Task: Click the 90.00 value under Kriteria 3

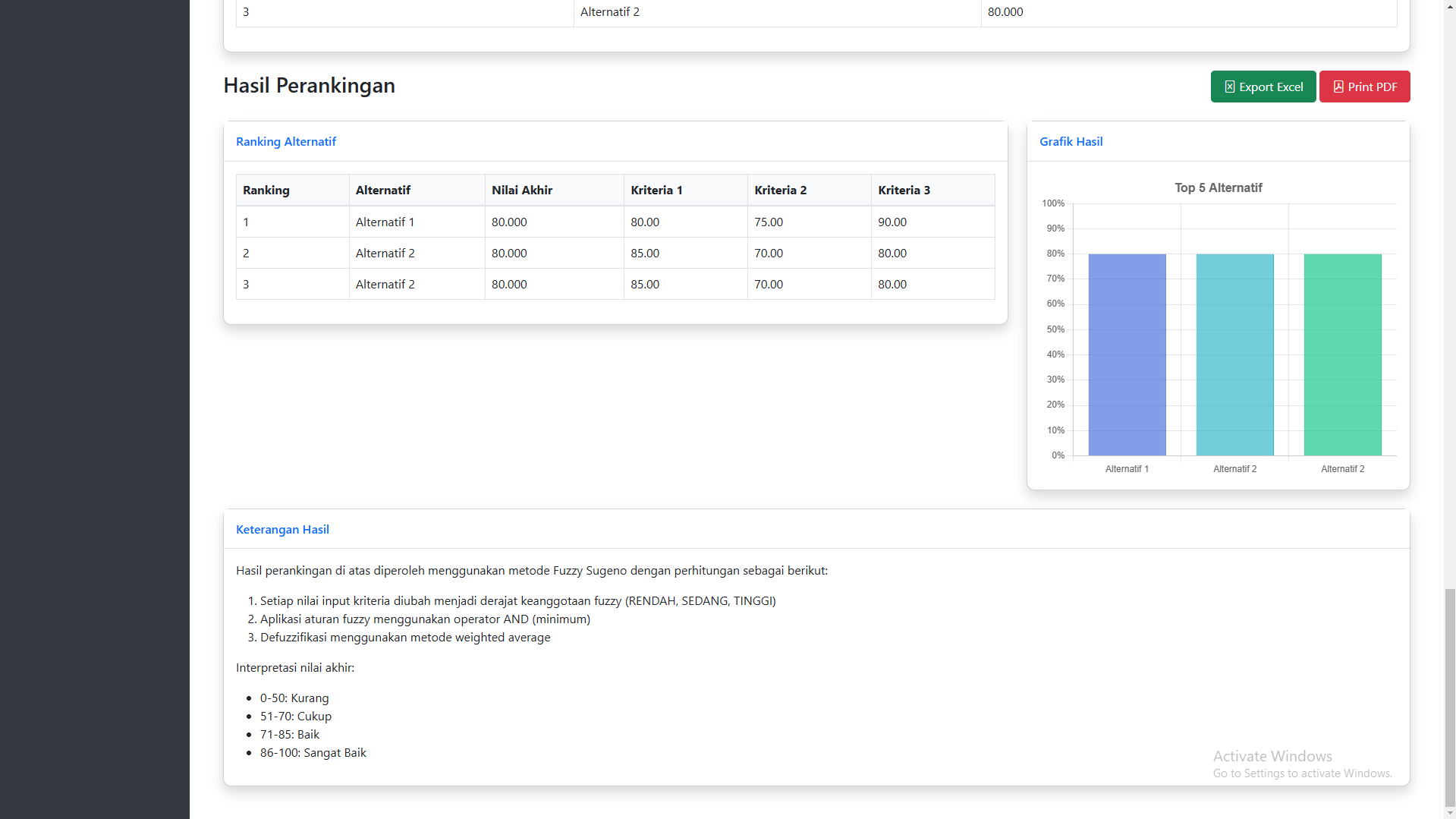Action: (892, 222)
